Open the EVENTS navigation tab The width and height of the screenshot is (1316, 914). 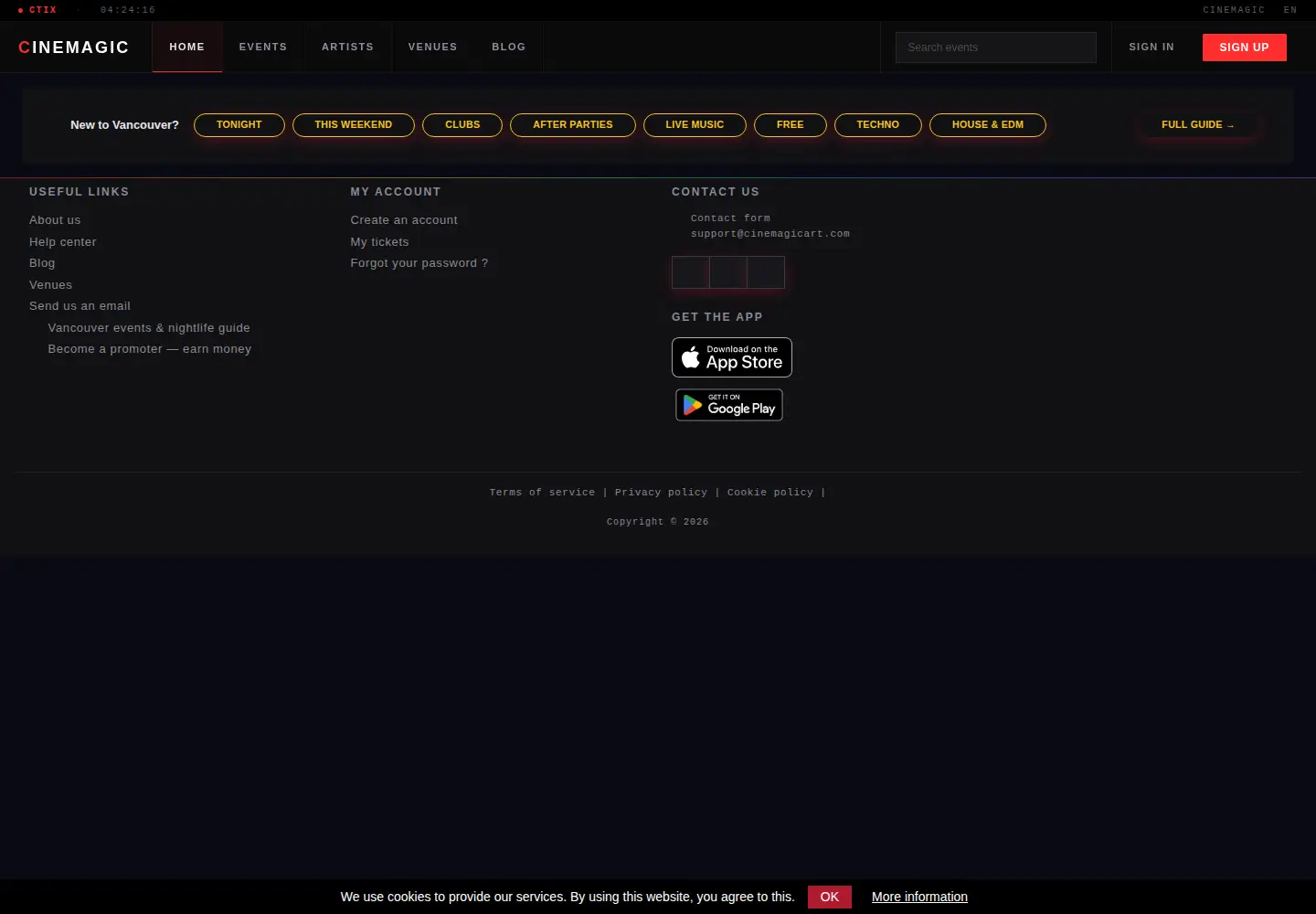263,47
